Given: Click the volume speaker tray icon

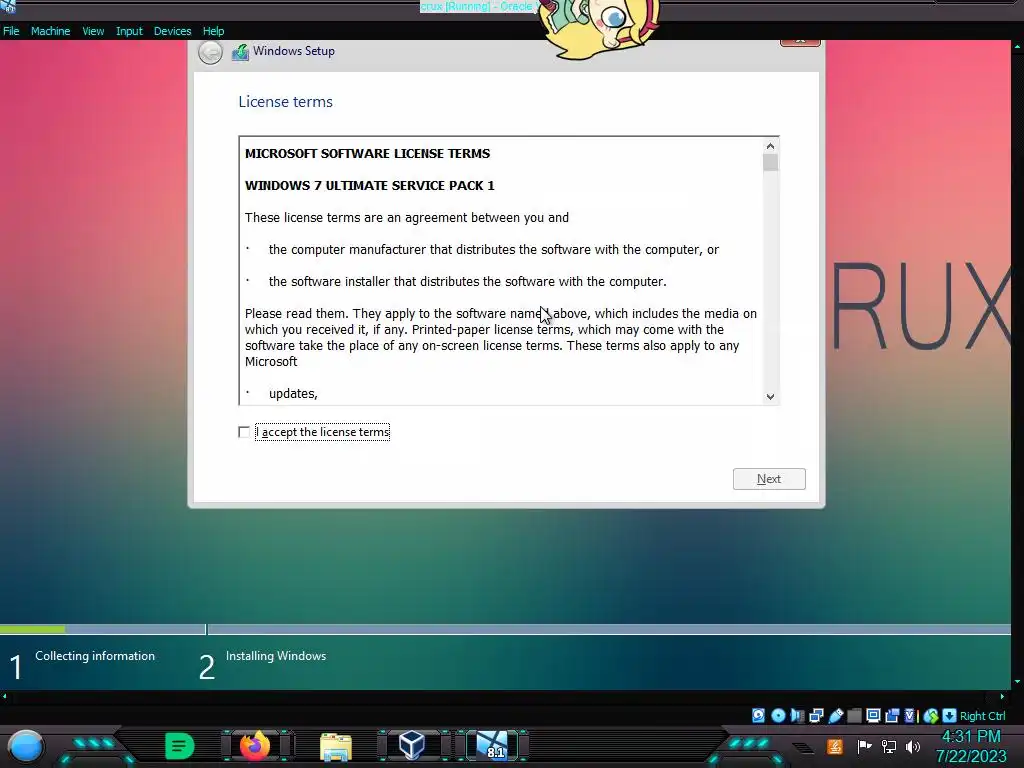Looking at the screenshot, I should point(912,746).
